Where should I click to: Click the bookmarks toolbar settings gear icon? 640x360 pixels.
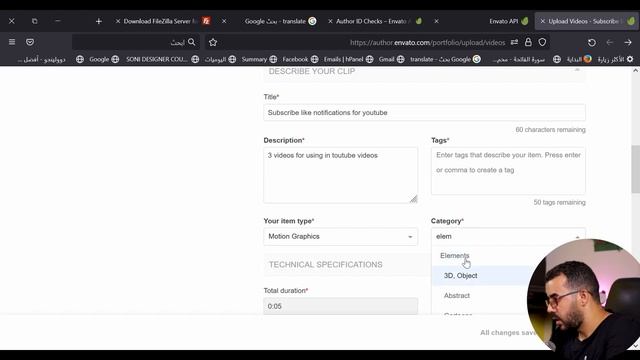[630, 59]
